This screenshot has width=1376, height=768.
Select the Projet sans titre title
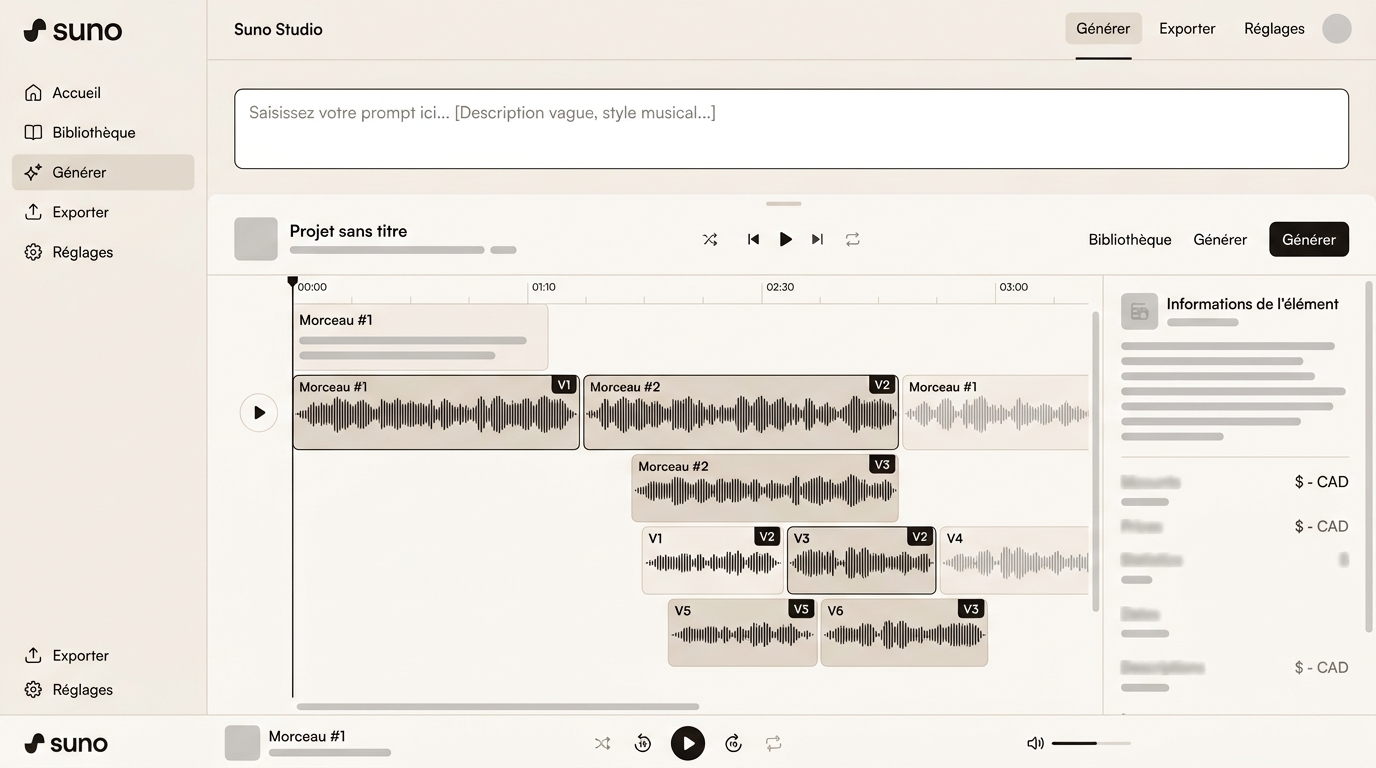coord(348,231)
